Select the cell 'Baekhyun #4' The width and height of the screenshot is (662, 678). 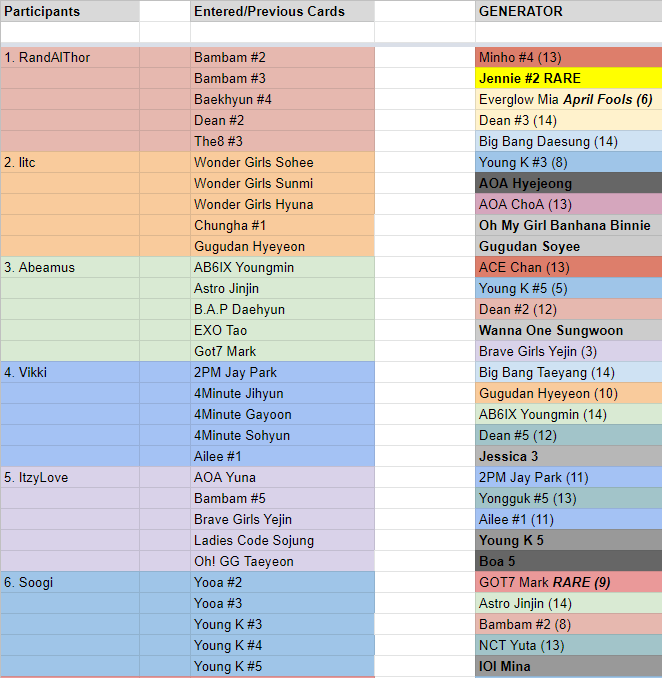coord(282,99)
